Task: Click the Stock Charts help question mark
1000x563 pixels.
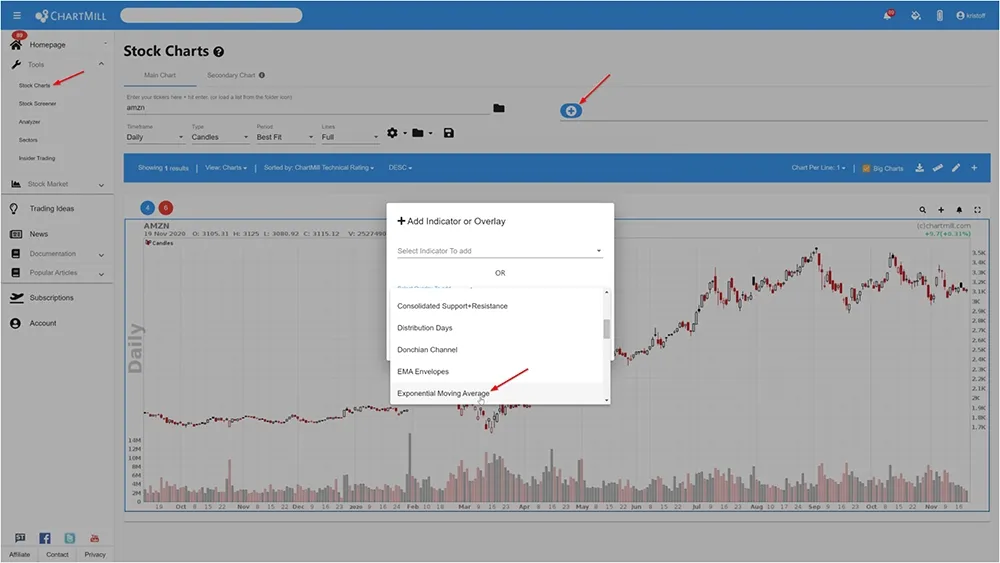Action: (x=219, y=52)
